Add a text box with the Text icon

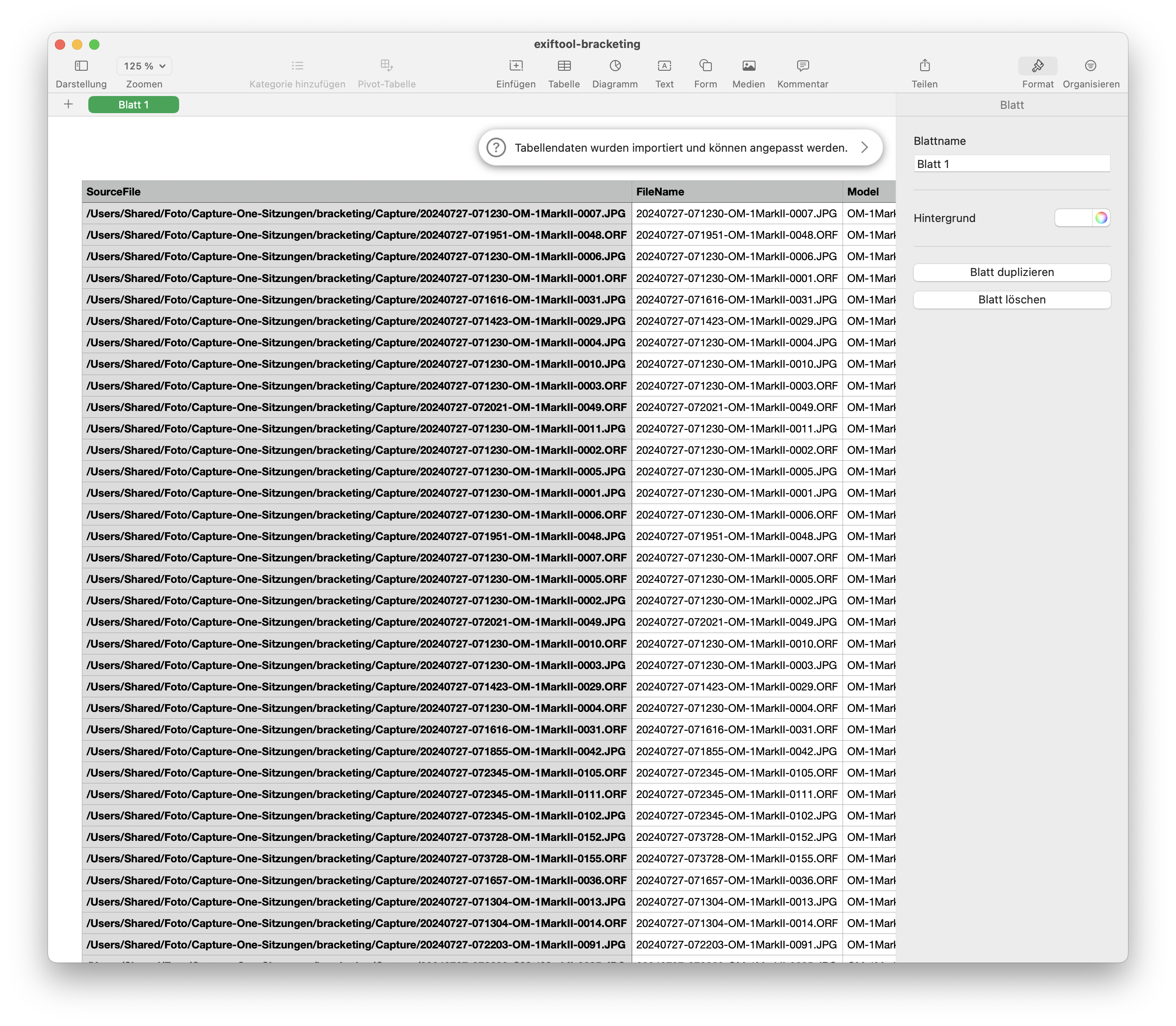664,66
